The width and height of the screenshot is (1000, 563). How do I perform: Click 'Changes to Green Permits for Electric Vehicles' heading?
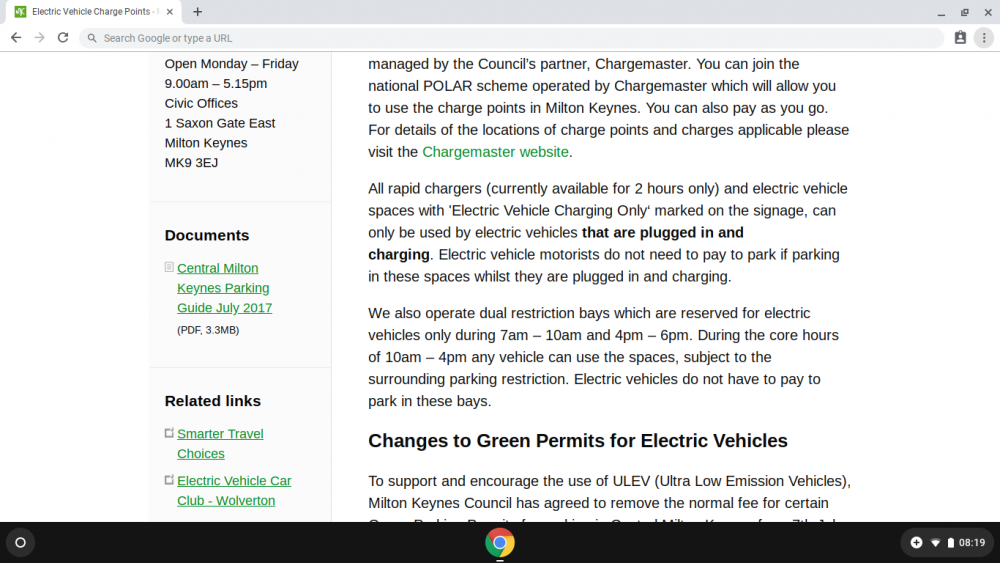[578, 441]
